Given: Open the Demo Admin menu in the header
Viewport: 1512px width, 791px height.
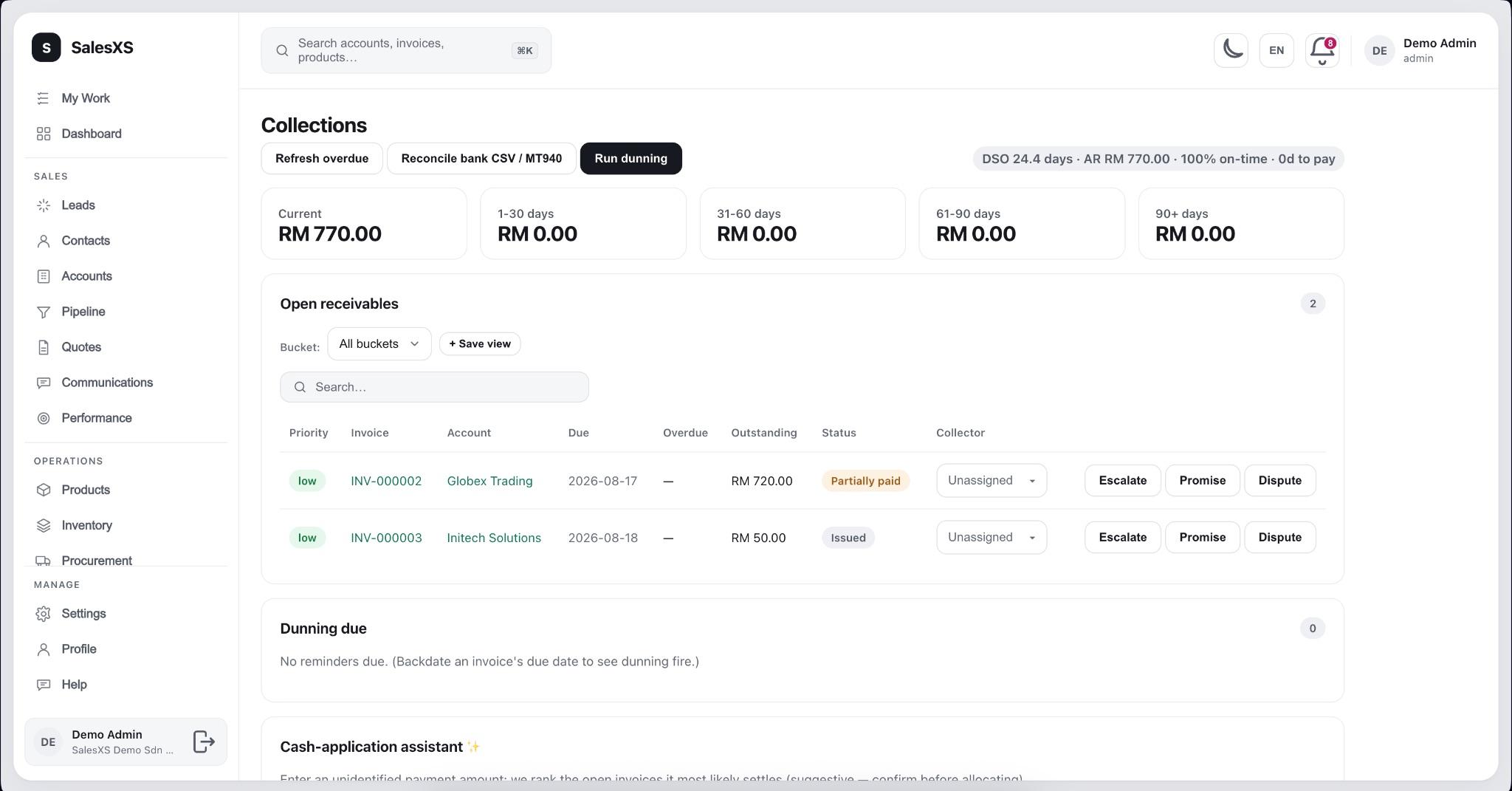Looking at the screenshot, I should coord(1420,50).
